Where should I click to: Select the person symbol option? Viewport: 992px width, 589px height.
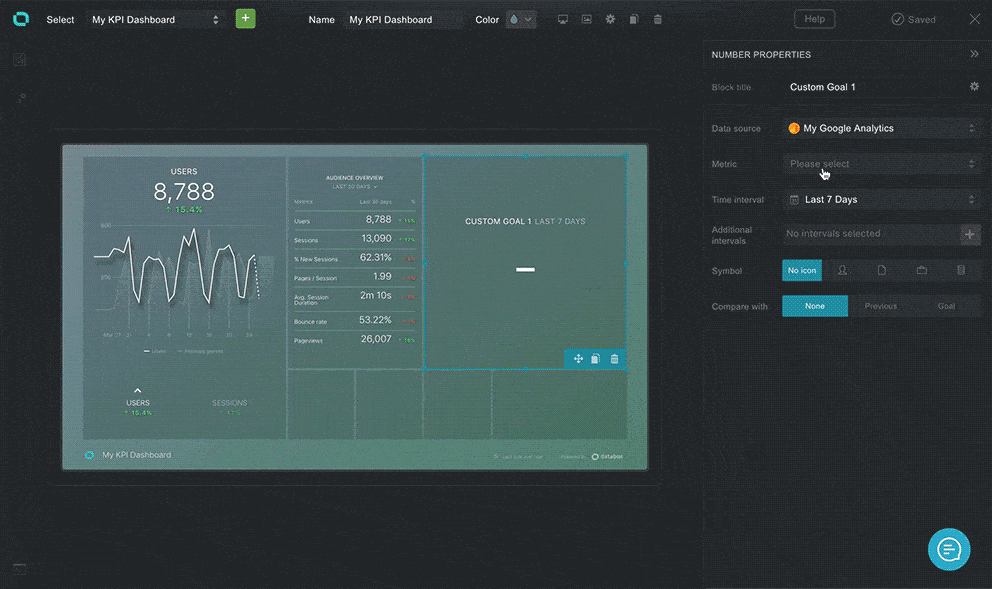[842, 270]
